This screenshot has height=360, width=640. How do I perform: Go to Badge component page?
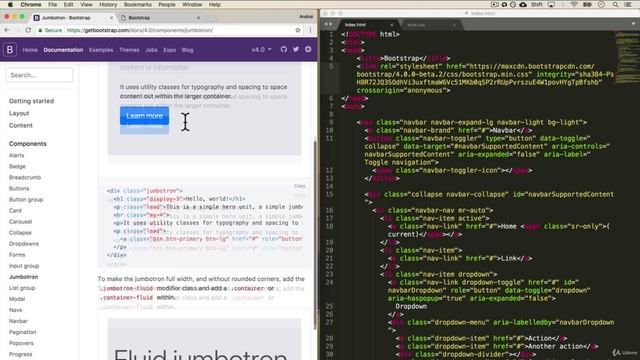coord(17,166)
